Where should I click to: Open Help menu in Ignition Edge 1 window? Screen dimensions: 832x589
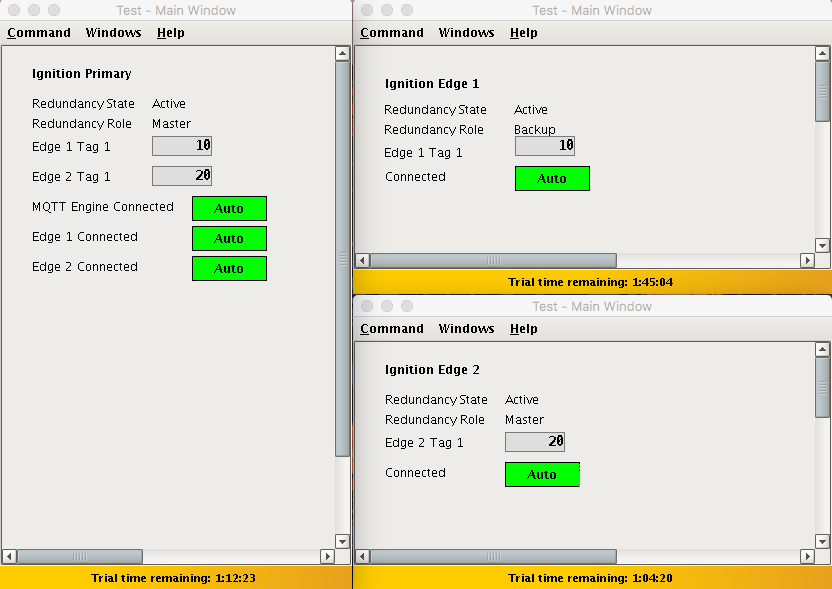(524, 33)
